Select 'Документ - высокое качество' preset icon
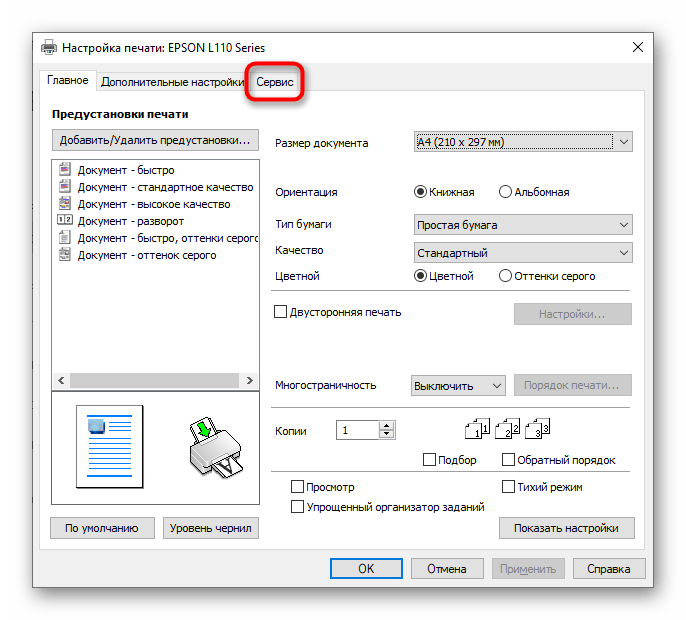Viewport: 686px width, 620px height. (66, 204)
